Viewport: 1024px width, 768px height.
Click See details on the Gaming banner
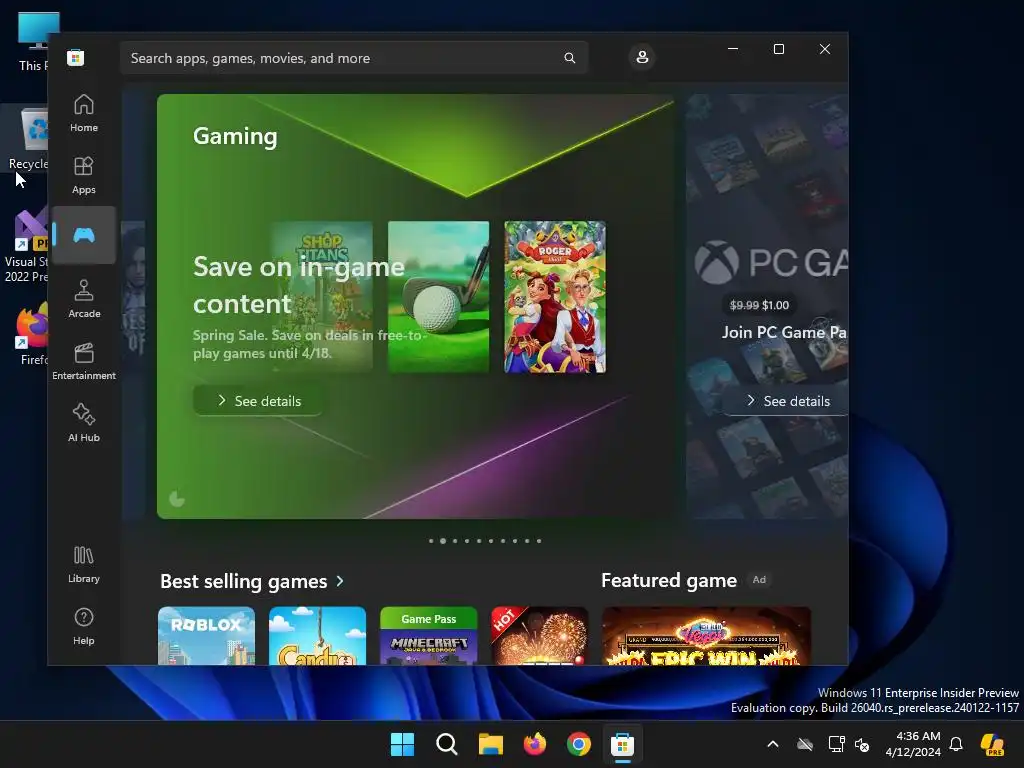(259, 400)
